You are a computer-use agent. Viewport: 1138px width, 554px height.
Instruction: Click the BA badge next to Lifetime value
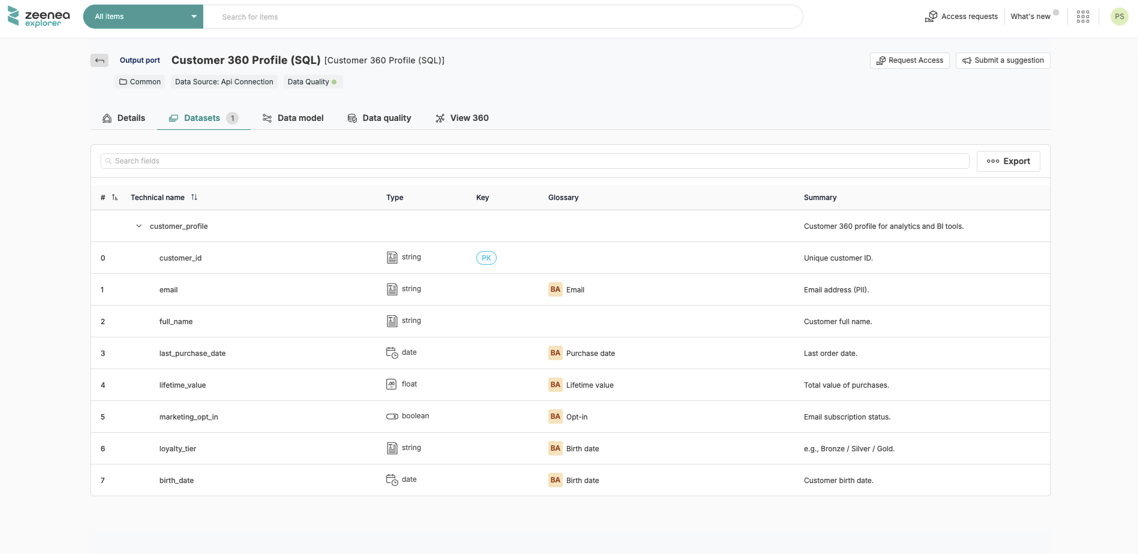[x=555, y=385]
